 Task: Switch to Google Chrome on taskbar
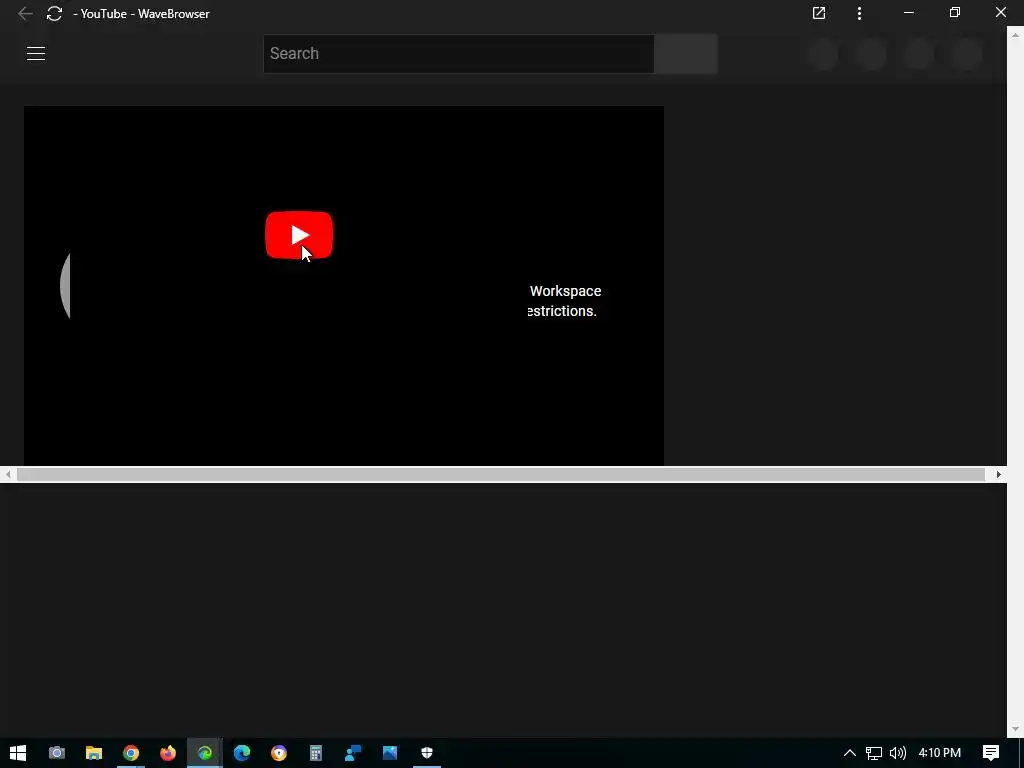click(131, 753)
